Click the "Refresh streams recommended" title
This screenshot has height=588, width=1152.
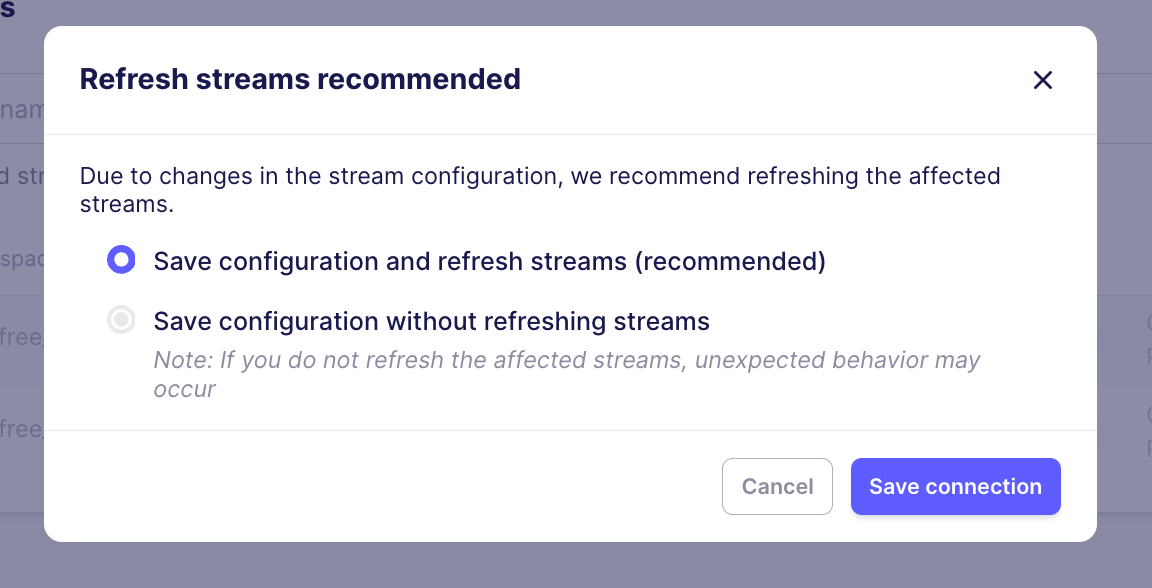300,79
